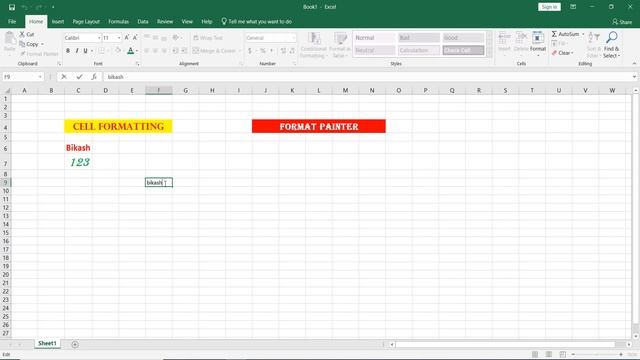Zoom out with the minus button
This screenshot has height=360, width=640.
(x=573, y=354)
